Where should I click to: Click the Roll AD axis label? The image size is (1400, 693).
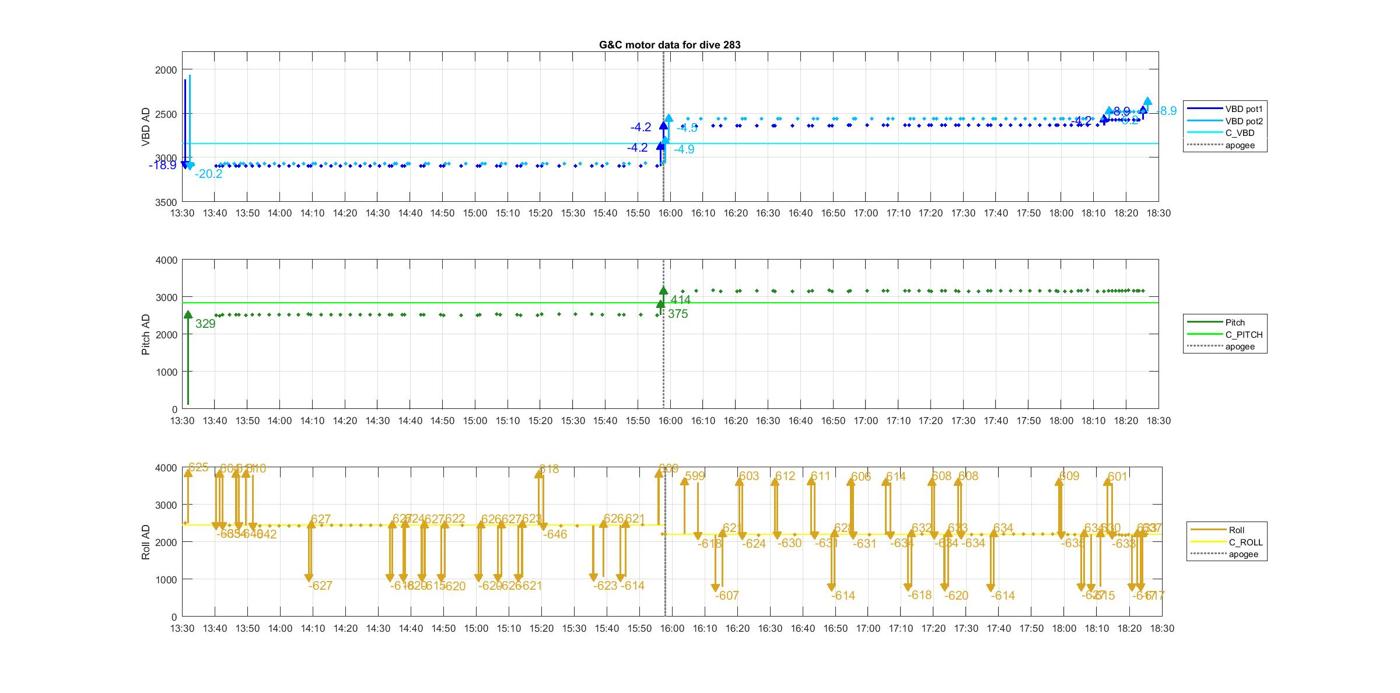pyautogui.click(x=146, y=541)
